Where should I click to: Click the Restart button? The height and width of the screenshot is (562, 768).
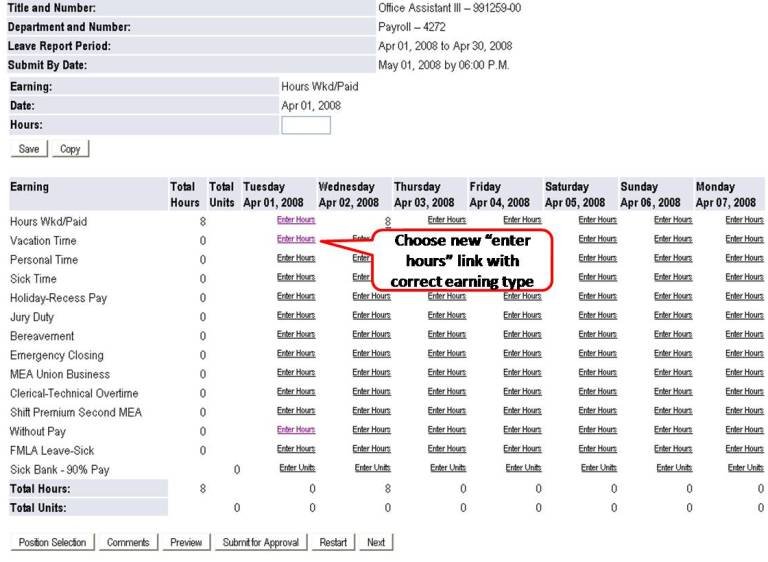(333, 542)
